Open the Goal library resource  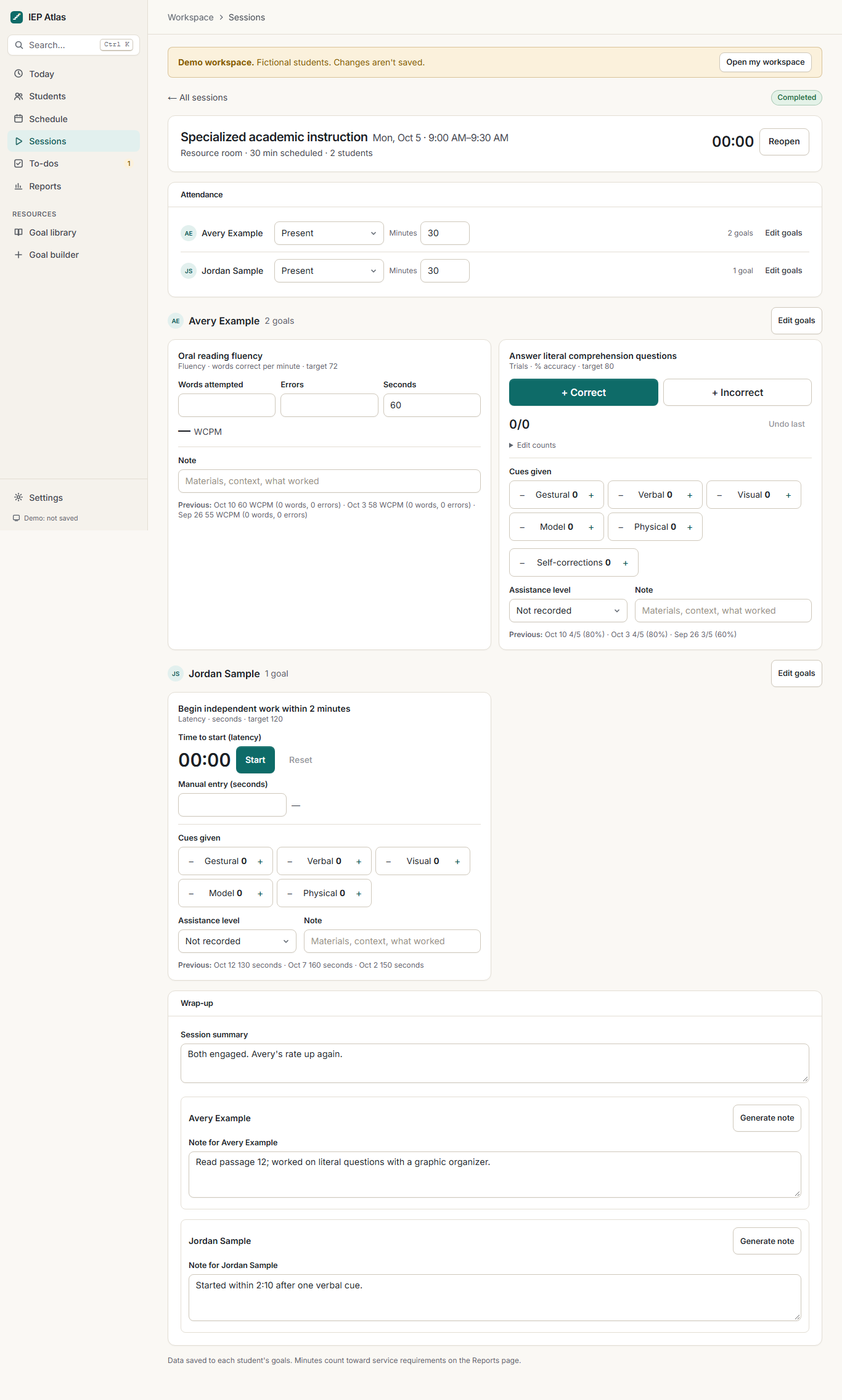click(x=73, y=233)
